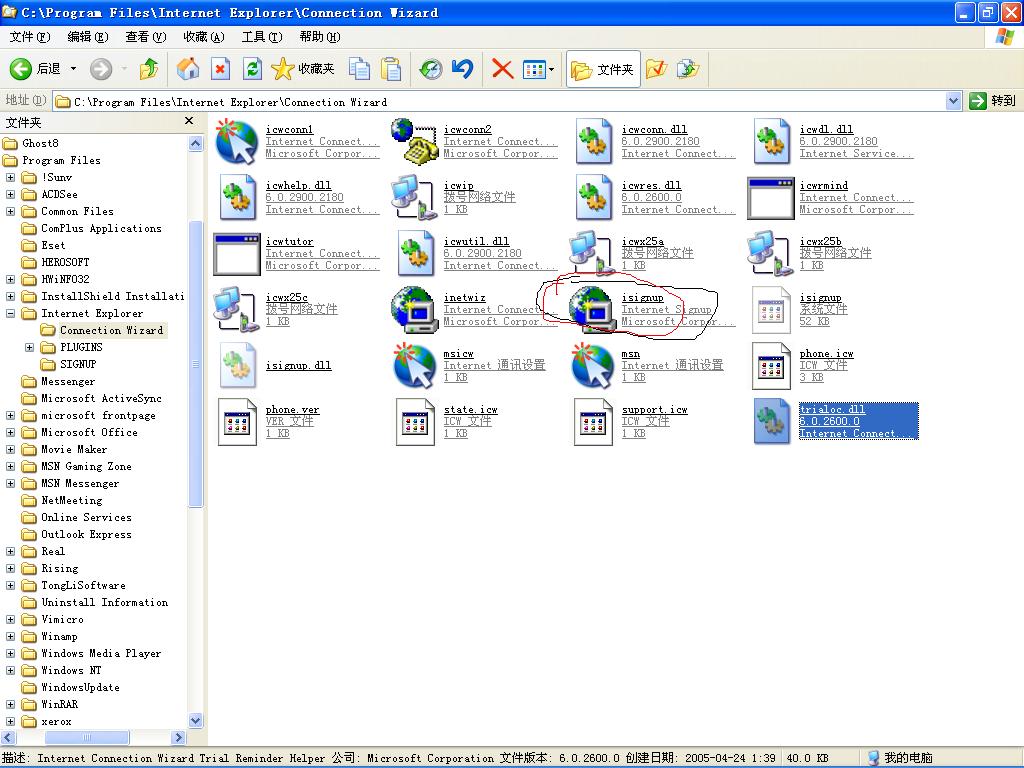The width and height of the screenshot is (1024, 768).
Task: Select the phone.icw file icon
Action: point(771,366)
